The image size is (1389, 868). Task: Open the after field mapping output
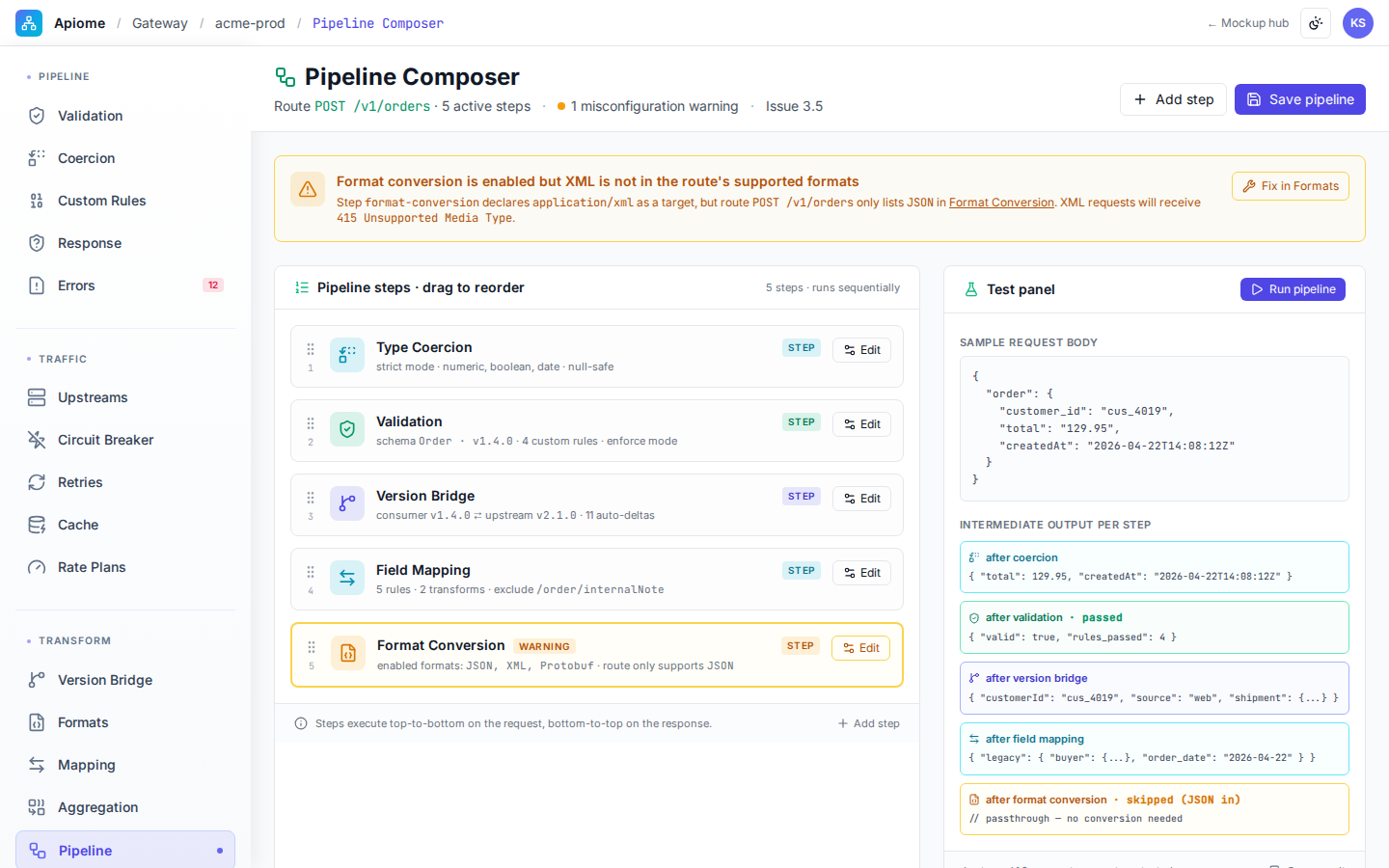click(1155, 748)
